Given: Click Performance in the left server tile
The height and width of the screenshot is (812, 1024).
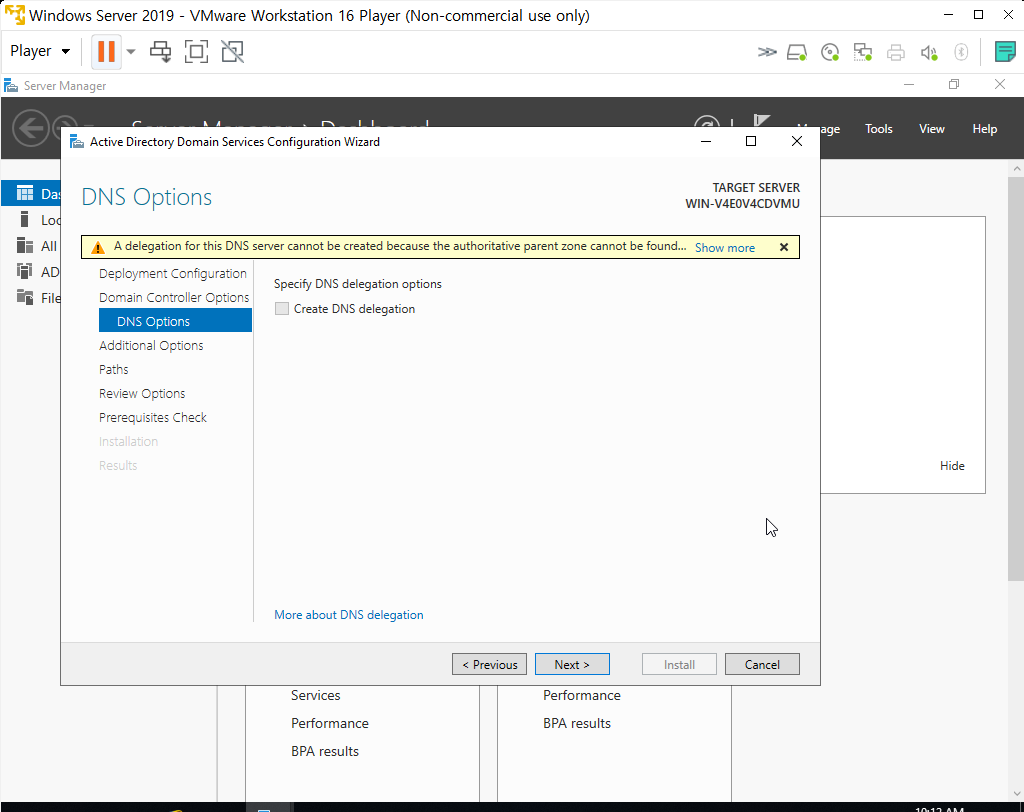Looking at the screenshot, I should click(x=330, y=723).
